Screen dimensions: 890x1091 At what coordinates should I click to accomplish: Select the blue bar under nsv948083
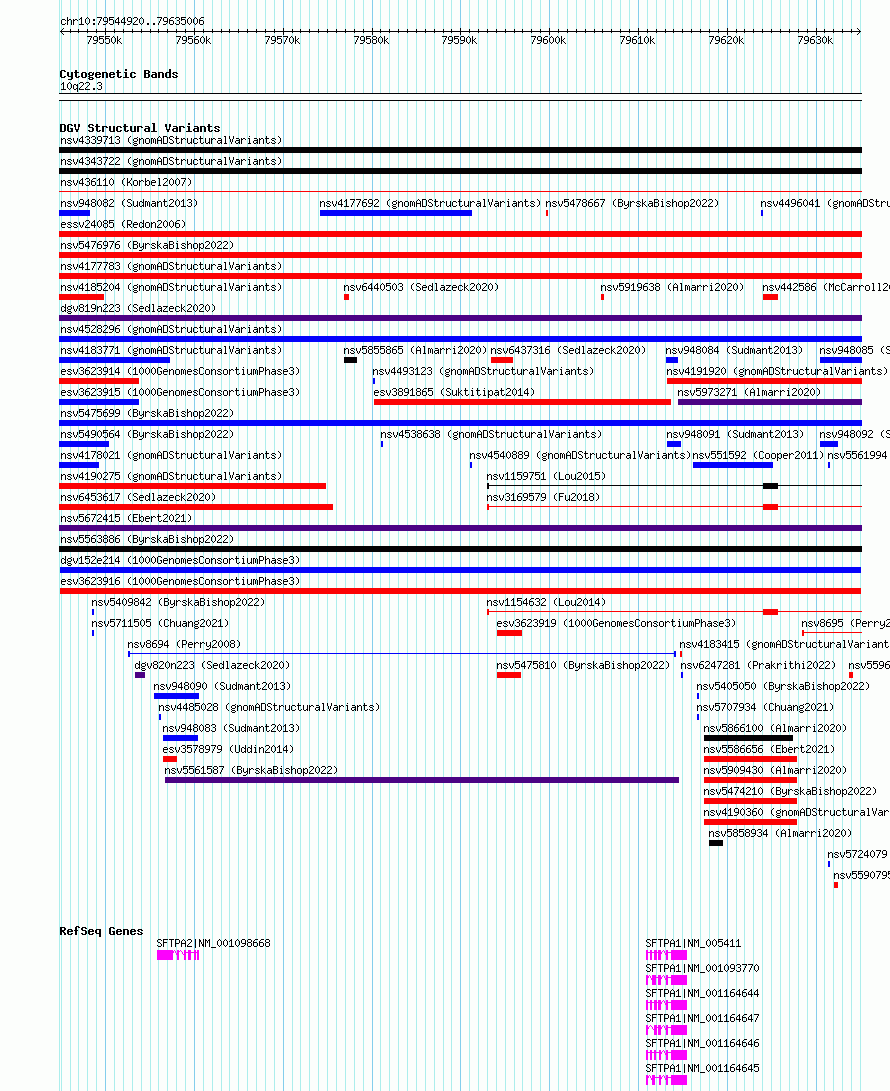180,738
